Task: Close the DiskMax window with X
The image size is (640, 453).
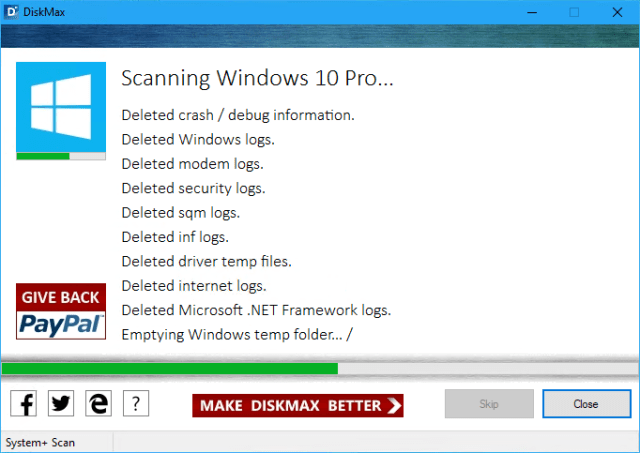Action: 617,12
